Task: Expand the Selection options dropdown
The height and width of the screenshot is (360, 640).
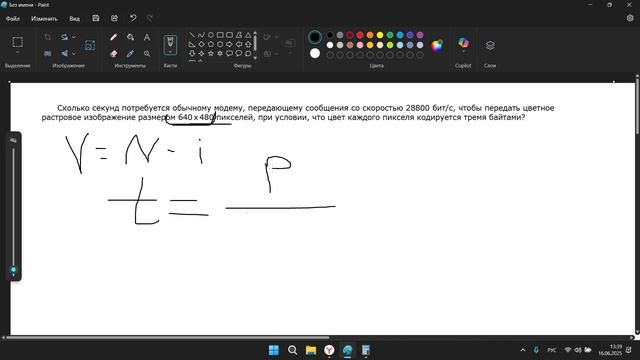Action: pos(18,53)
